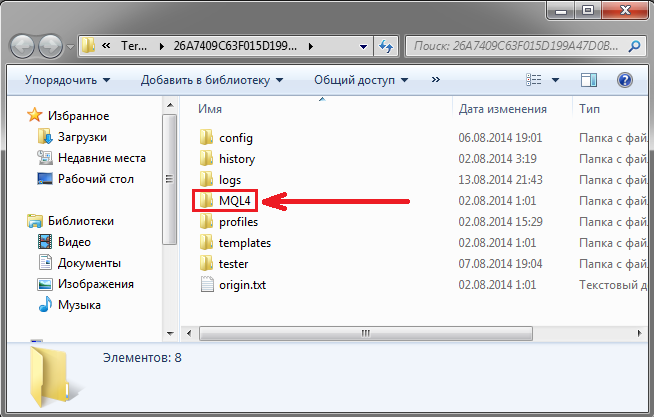Click date '13.08.2014 21:43' of logs

pos(500,180)
